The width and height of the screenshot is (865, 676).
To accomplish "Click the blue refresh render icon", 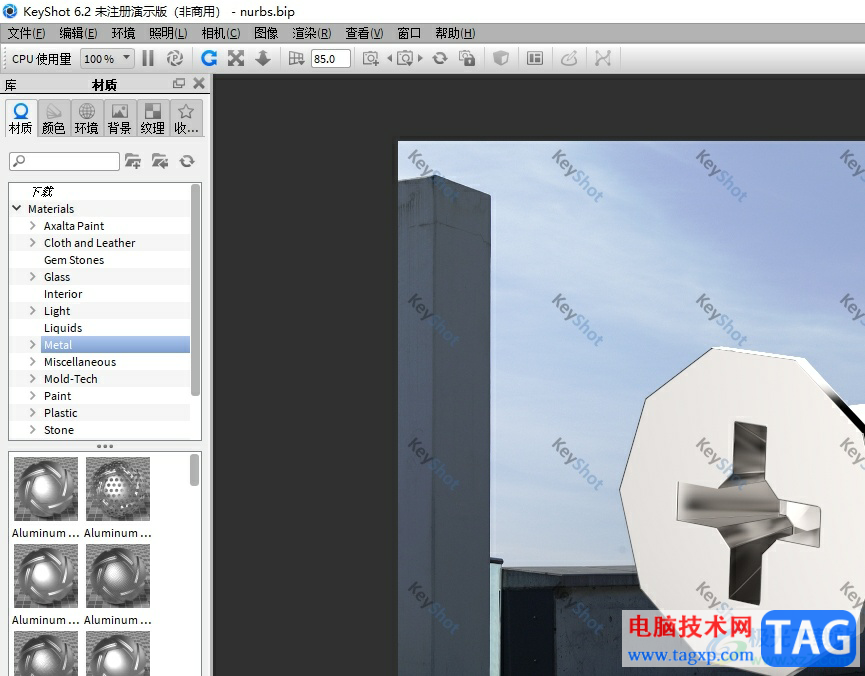I will point(209,58).
